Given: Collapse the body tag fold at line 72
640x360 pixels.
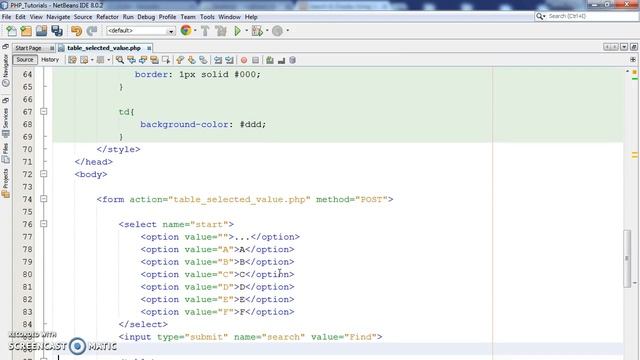Looking at the screenshot, I should click(44, 174).
